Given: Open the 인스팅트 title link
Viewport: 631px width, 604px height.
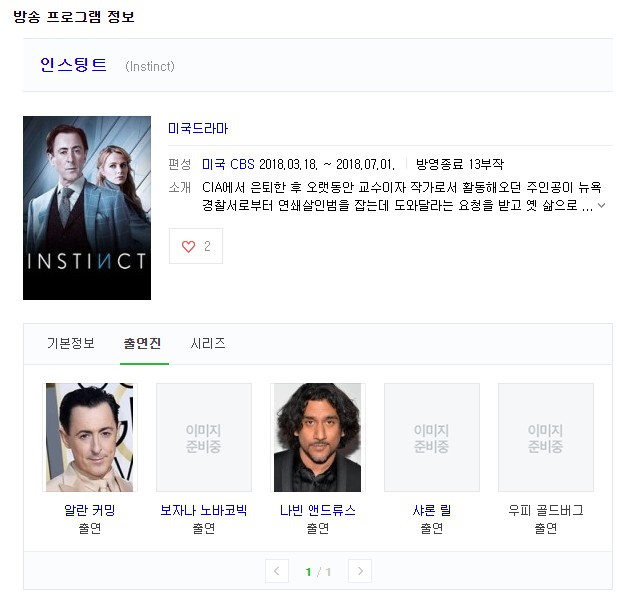Looking at the screenshot, I should click(x=73, y=65).
